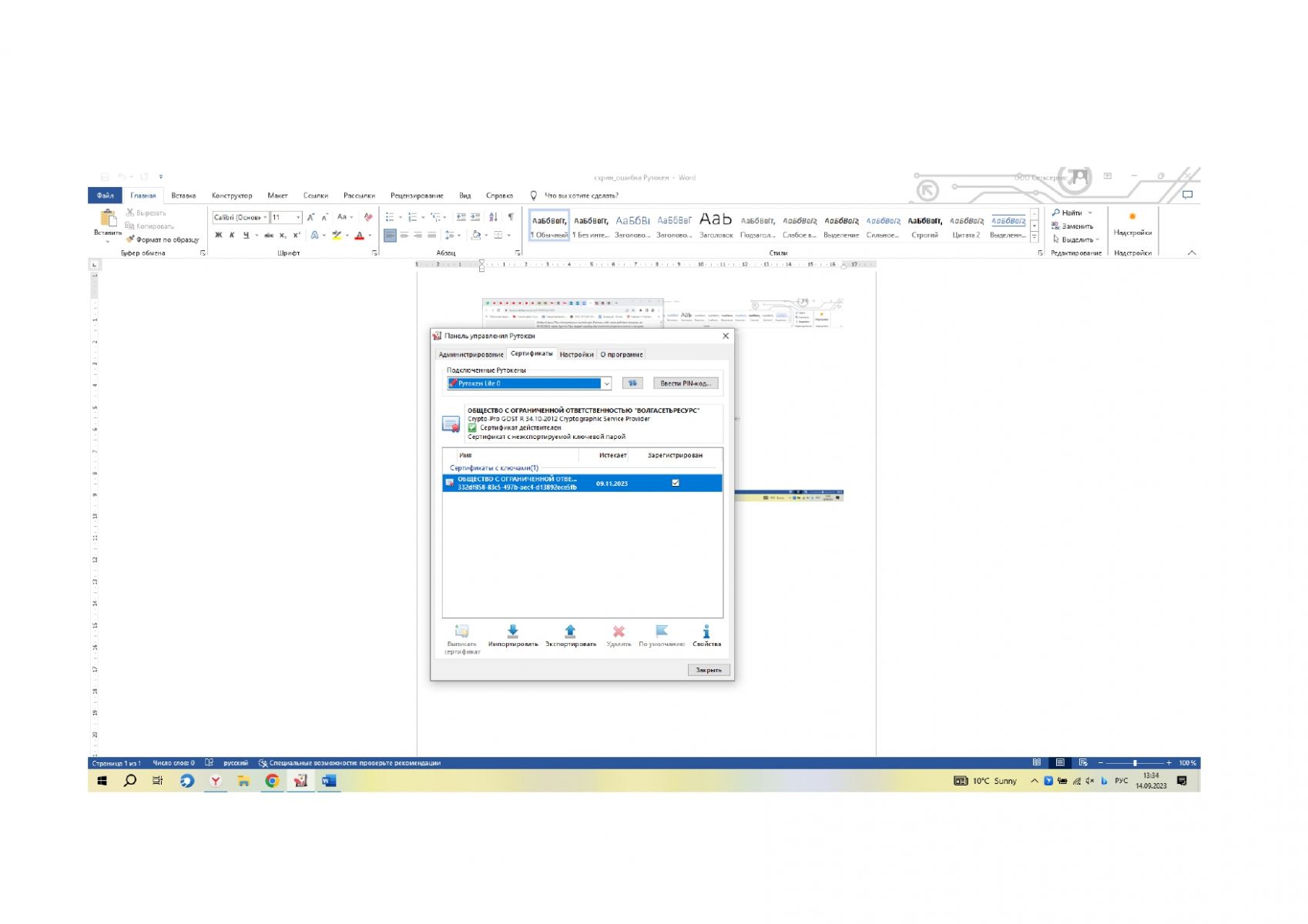1308x924 pixels.
Task: Toggle italic formatting (К)
Action: [x=232, y=235]
